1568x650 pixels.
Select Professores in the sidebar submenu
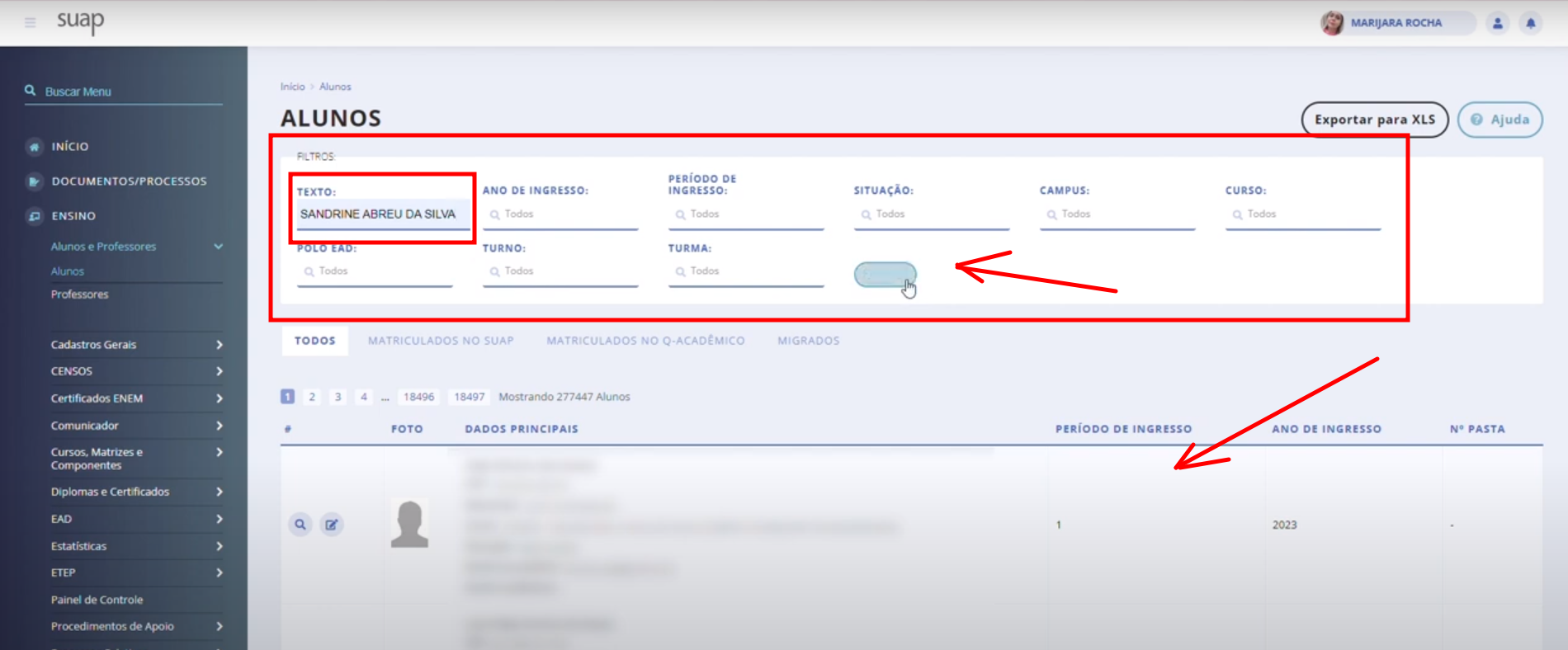(79, 294)
